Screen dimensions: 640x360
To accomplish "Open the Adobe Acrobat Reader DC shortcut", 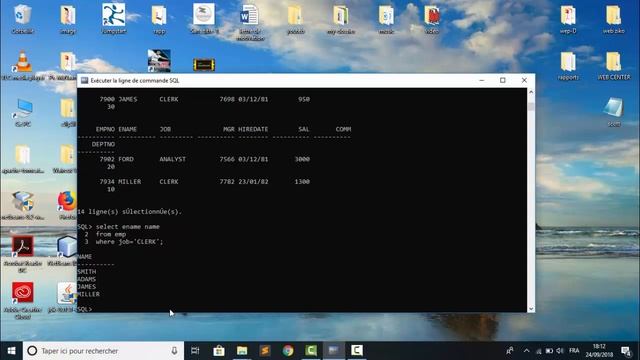I will pos(22,247).
